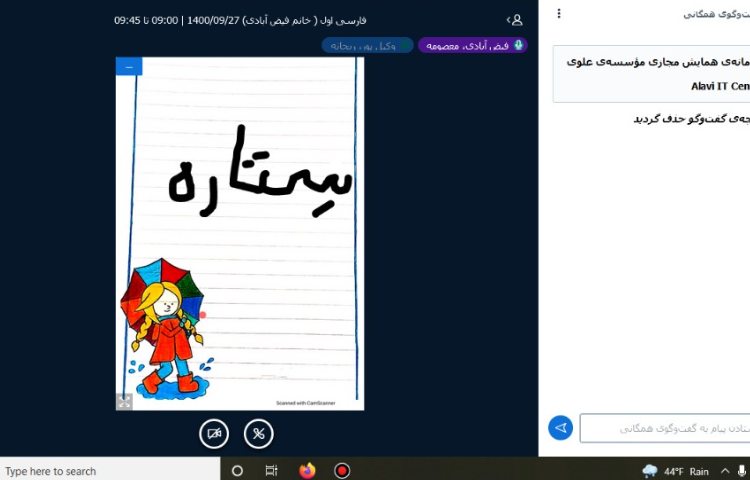Open Firefox from the taskbar
Image resolution: width=750 pixels, height=480 pixels.
click(308, 471)
